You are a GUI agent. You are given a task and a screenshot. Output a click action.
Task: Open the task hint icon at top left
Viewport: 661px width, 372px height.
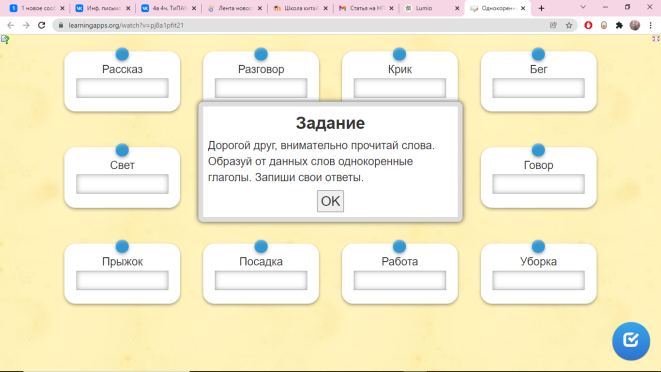[5, 40]
